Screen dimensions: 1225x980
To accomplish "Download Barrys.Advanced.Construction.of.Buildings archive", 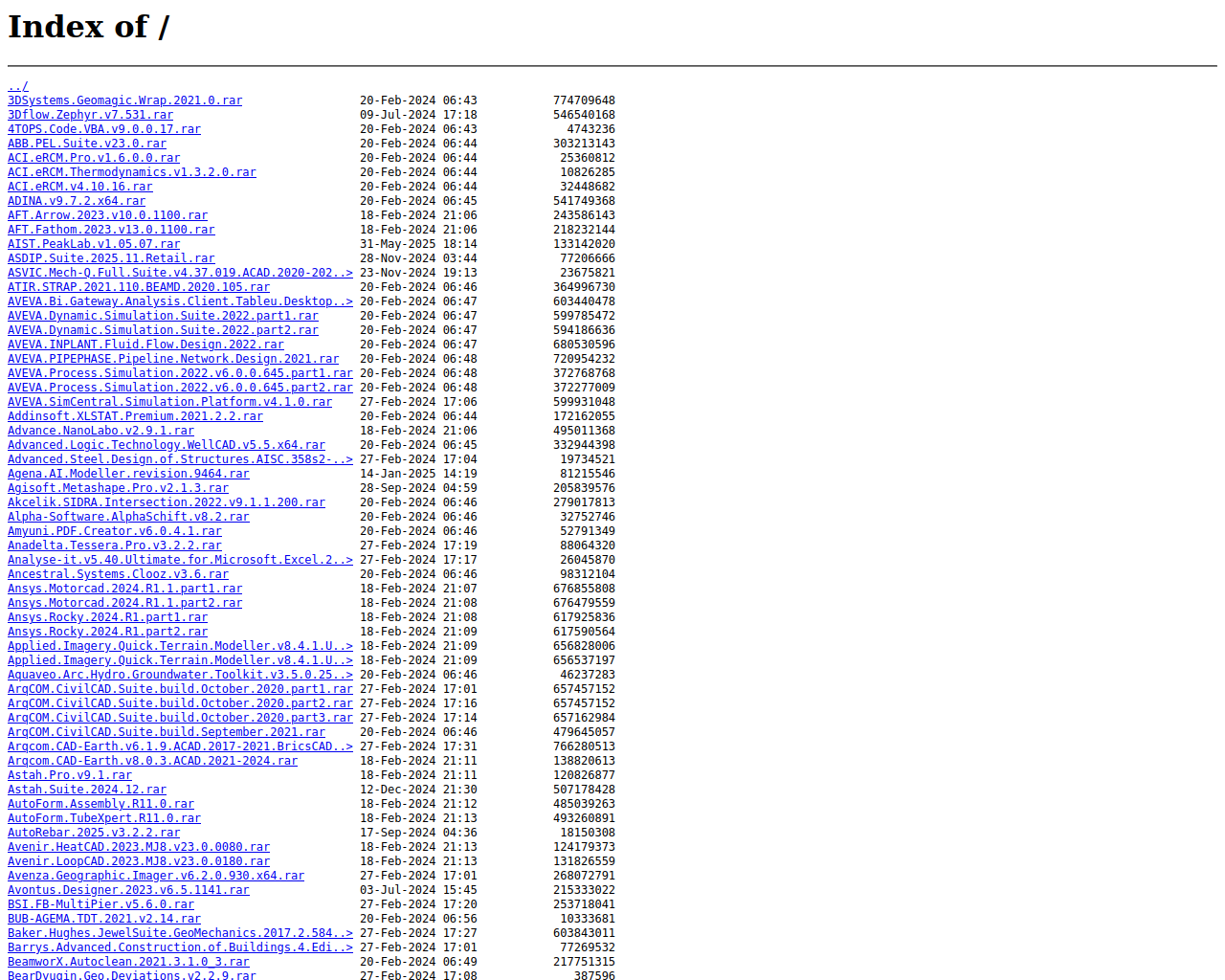I will coord(180,947).
